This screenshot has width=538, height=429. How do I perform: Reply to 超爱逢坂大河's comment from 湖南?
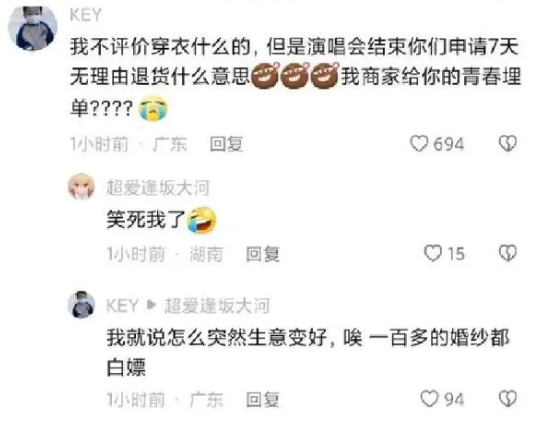[x=262, y=254]
